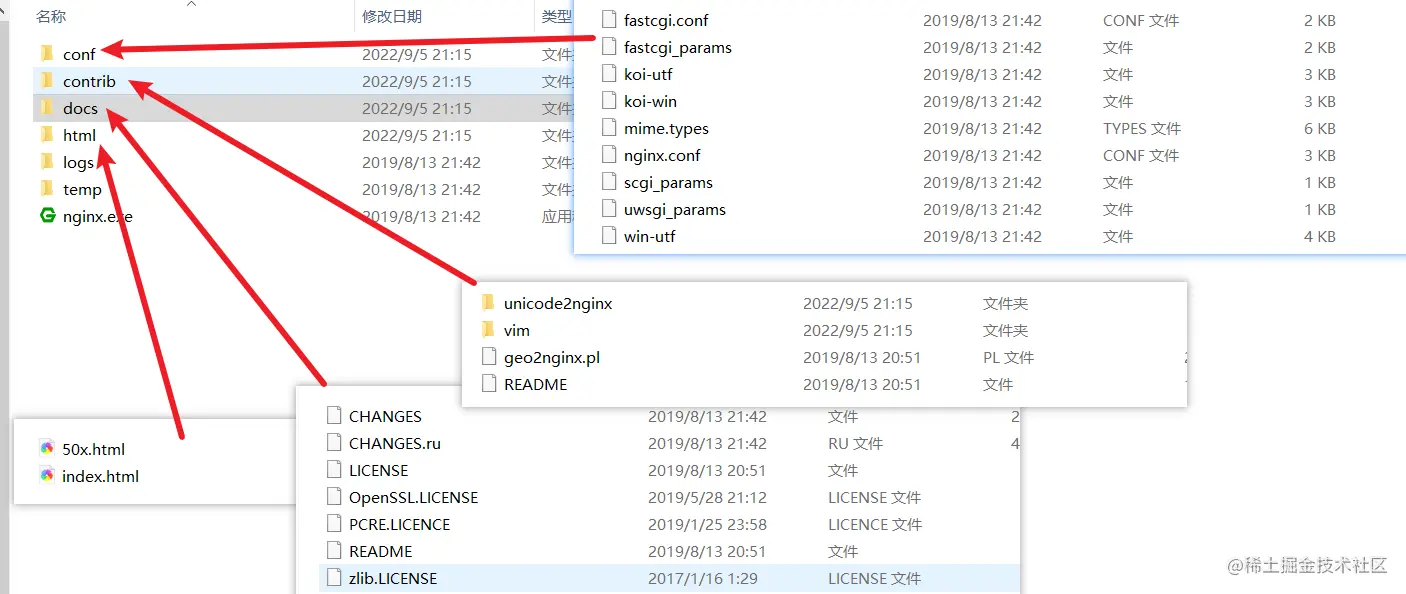This screenshot has width=1406, height=594.
Task: Click the TYPES 文件 type cell
Action: tap(1142, 128)
